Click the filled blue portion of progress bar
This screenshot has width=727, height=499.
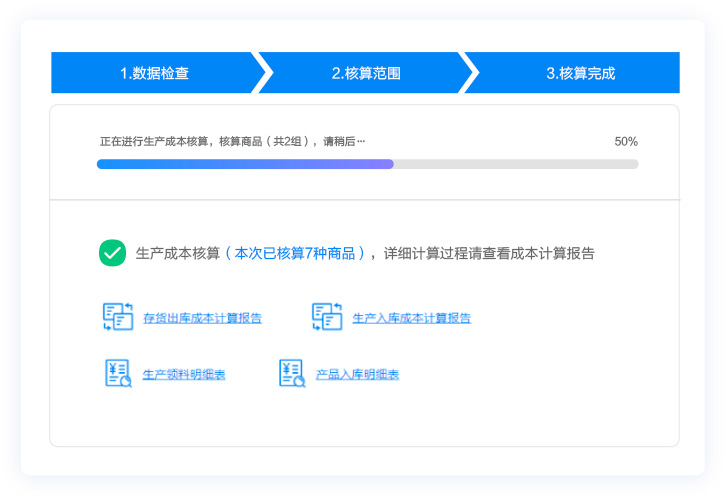click(x=245, y=164)
